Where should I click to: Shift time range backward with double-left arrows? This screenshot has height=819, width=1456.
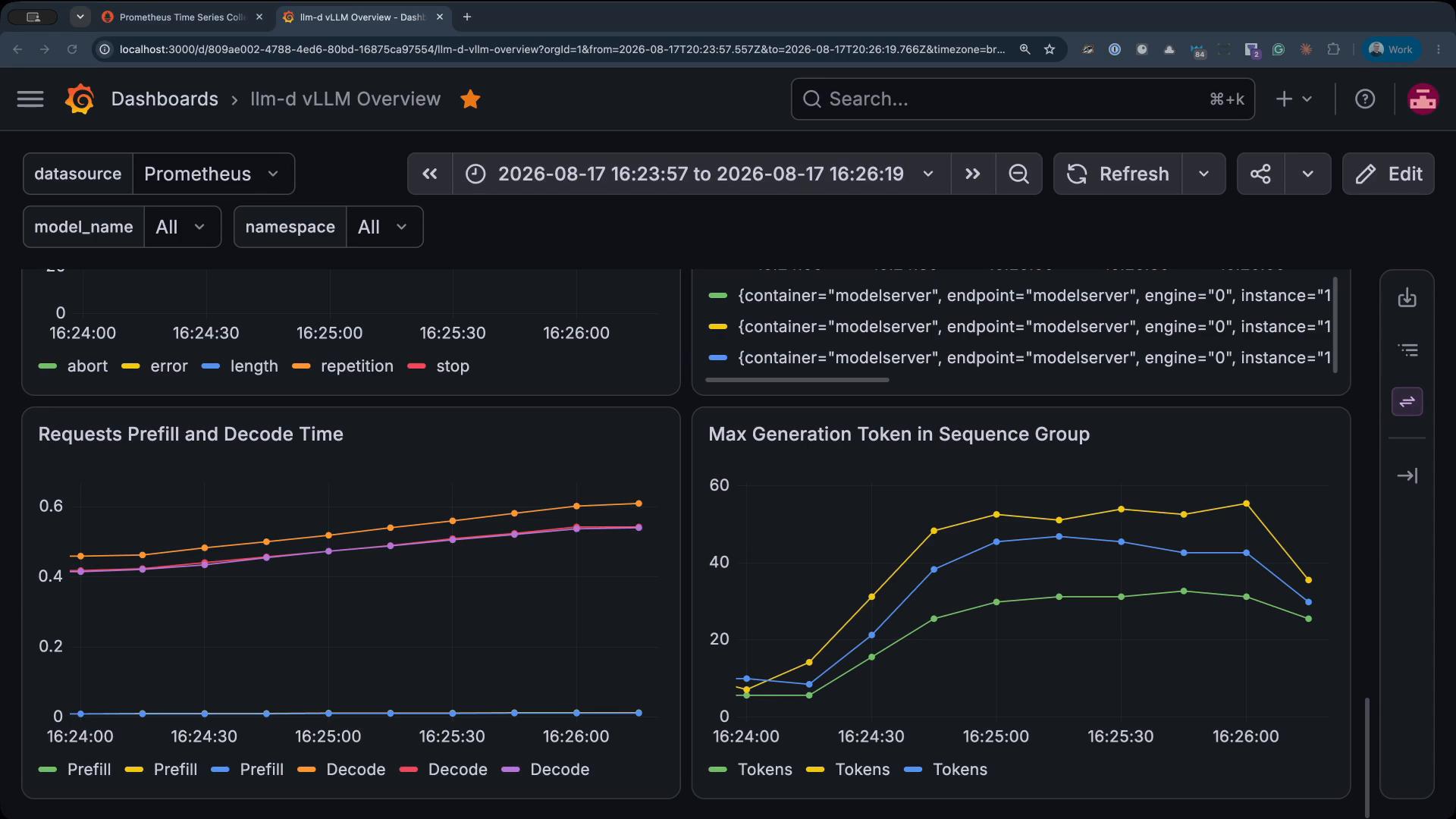pyautogui.click(x=430, y=174)
